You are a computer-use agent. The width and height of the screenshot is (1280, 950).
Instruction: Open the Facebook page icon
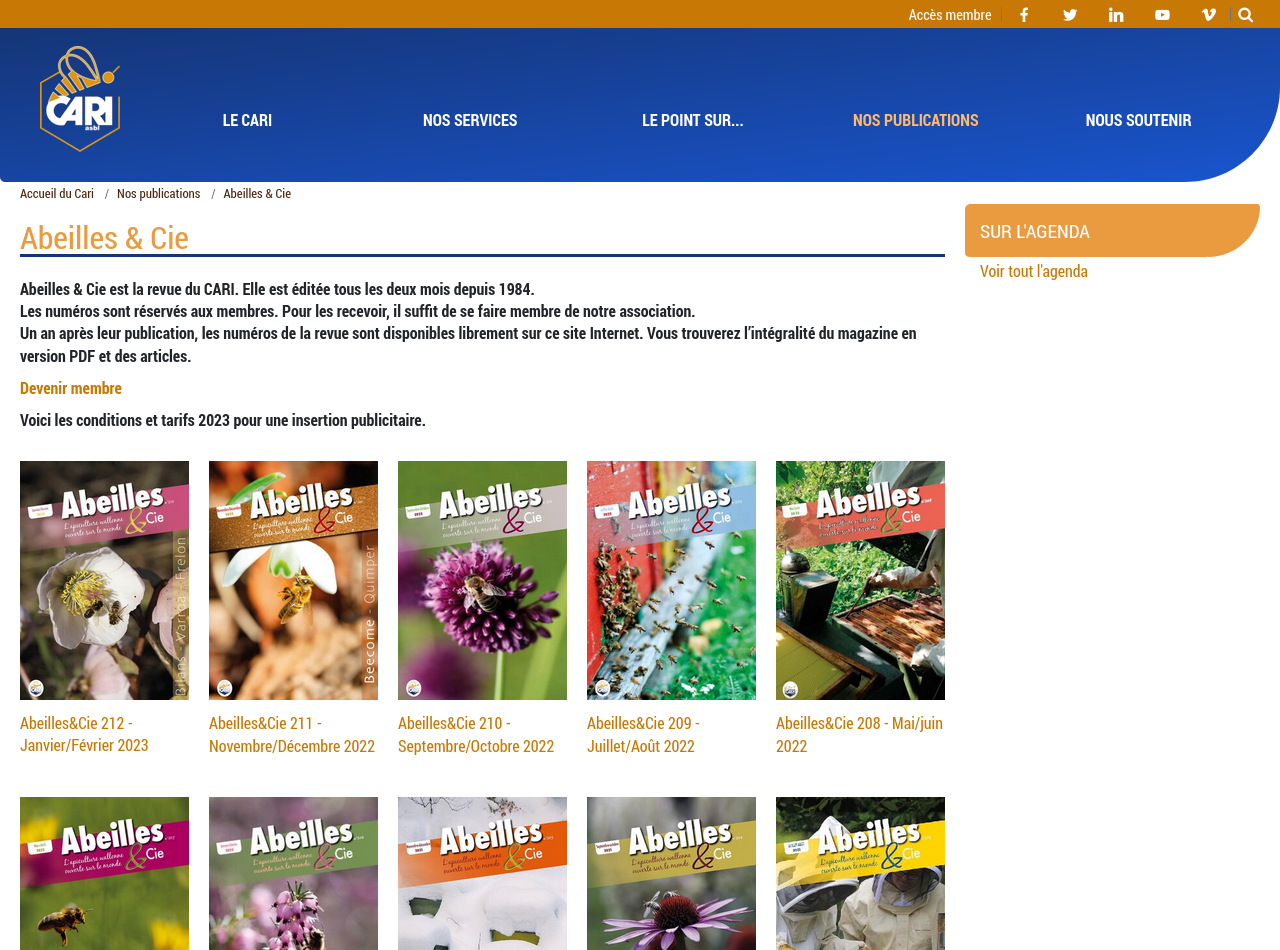pos(1024,15)
